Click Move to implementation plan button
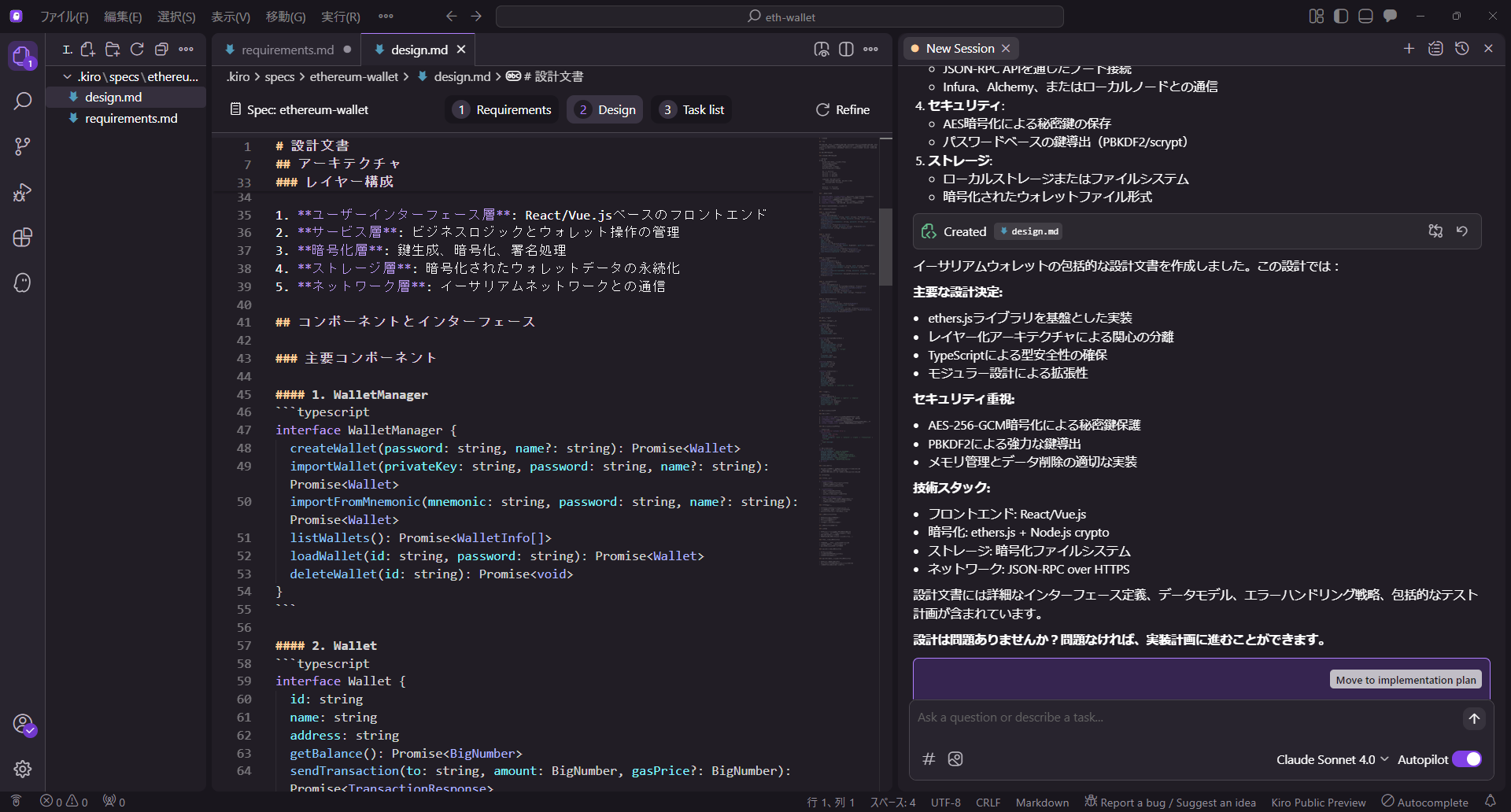This screenshot has width=1511, height=812. click(x=1406, y=680)
